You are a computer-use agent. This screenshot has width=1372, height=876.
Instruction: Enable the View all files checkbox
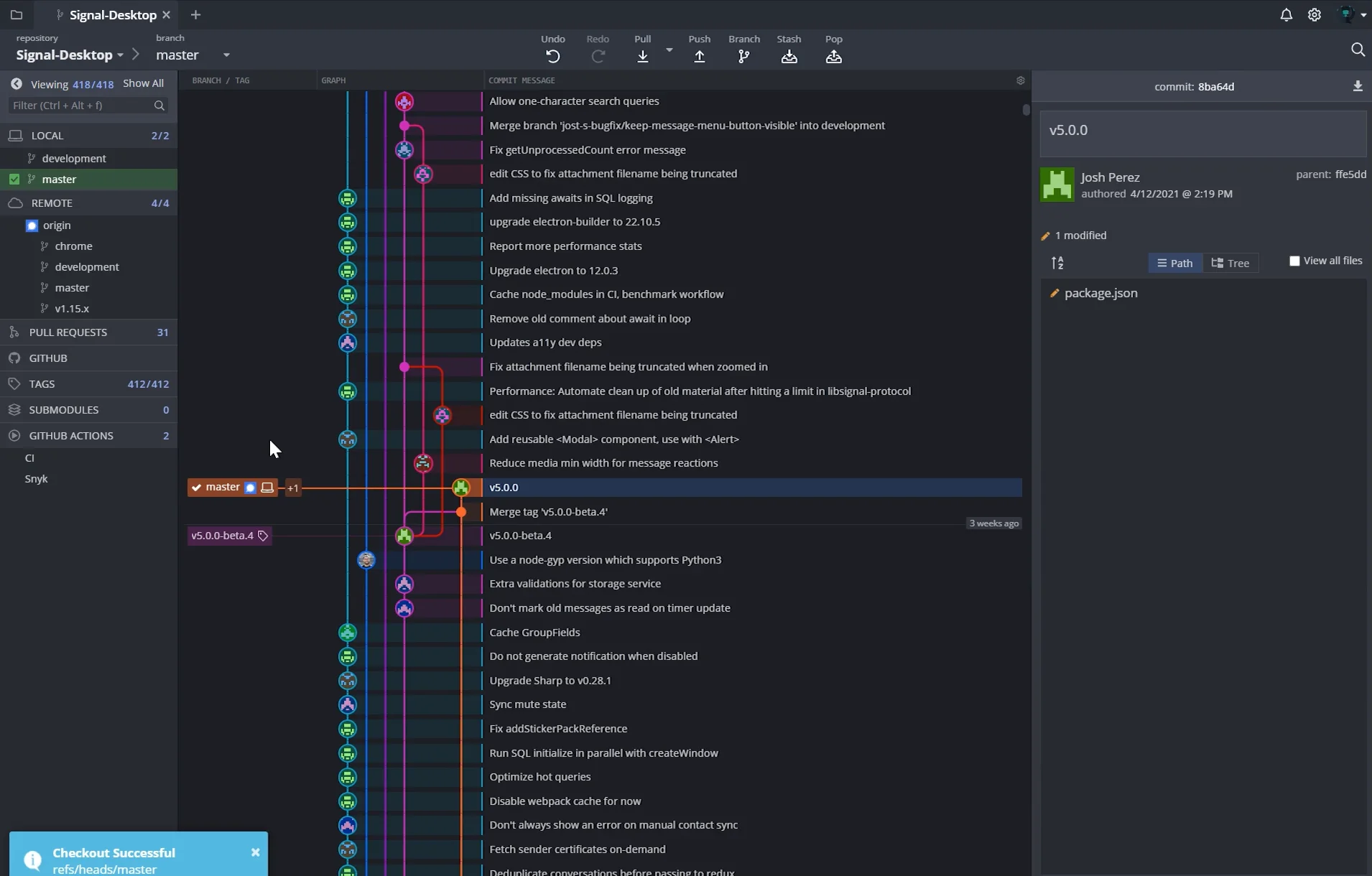[x=1294, y=261]
